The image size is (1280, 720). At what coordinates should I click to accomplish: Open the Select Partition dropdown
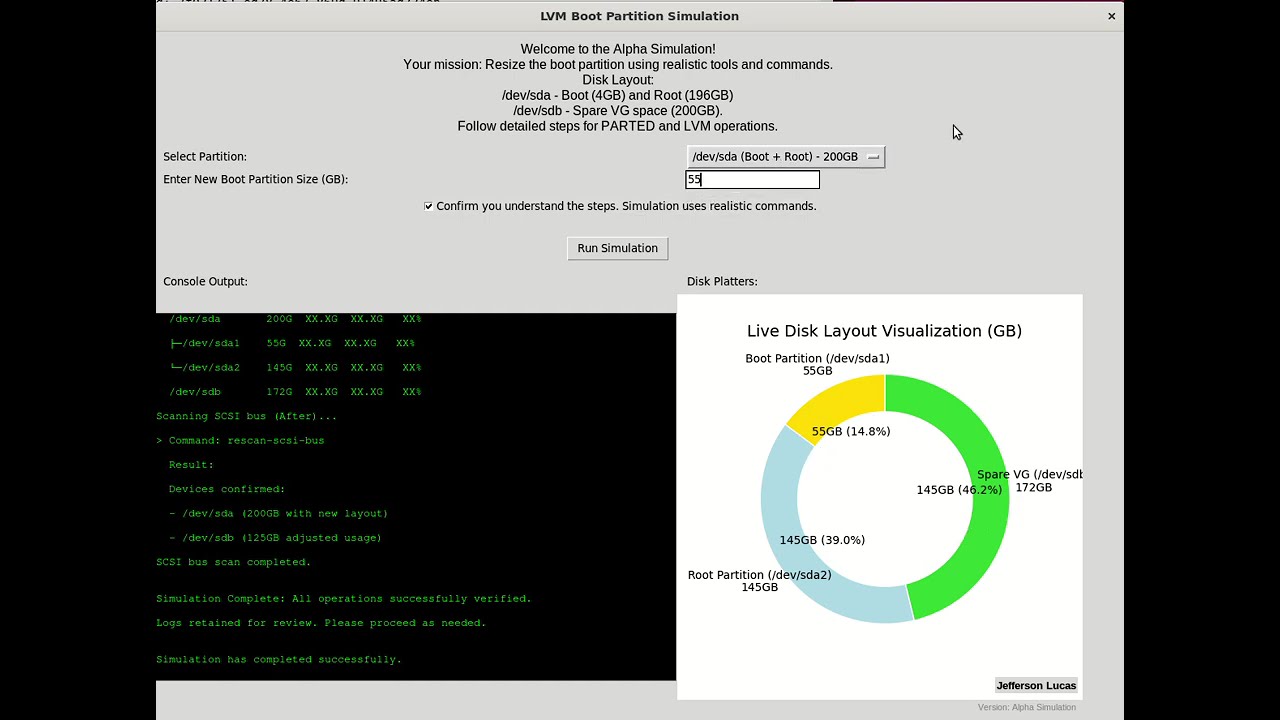pyautogui.click(x=786, y=157)
